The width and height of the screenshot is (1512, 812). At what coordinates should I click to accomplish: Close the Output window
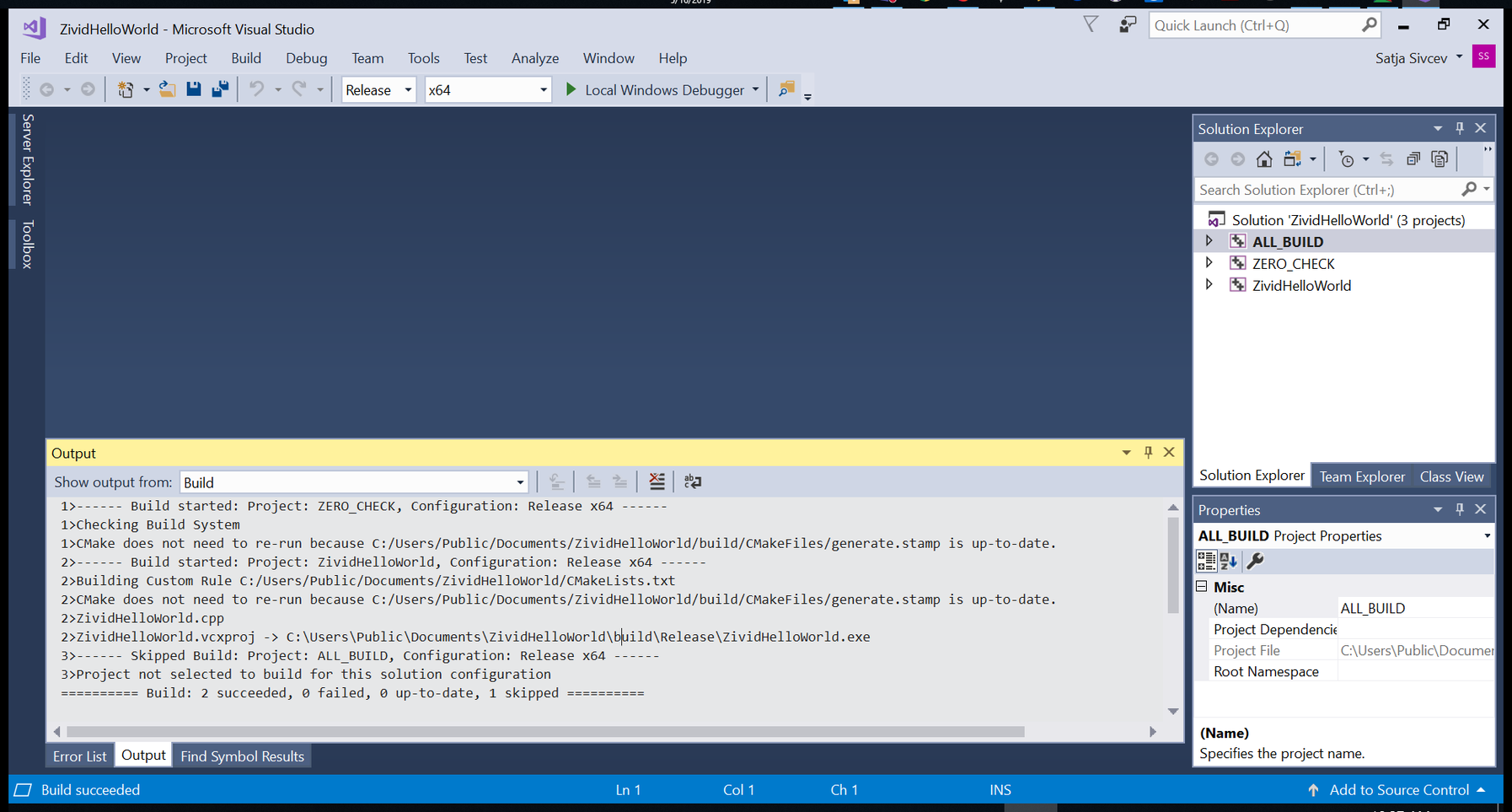click(1169, 453)
